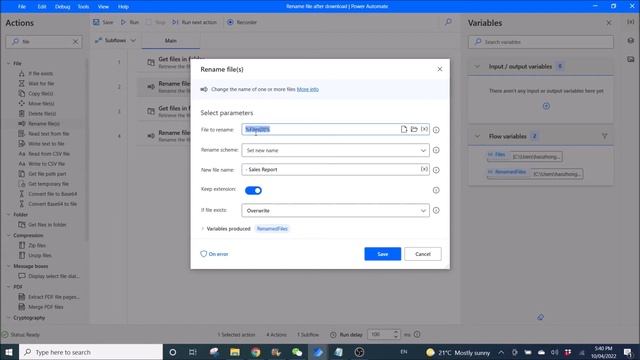Click the search icon in the flow toolbar

[x=448, y=22]
